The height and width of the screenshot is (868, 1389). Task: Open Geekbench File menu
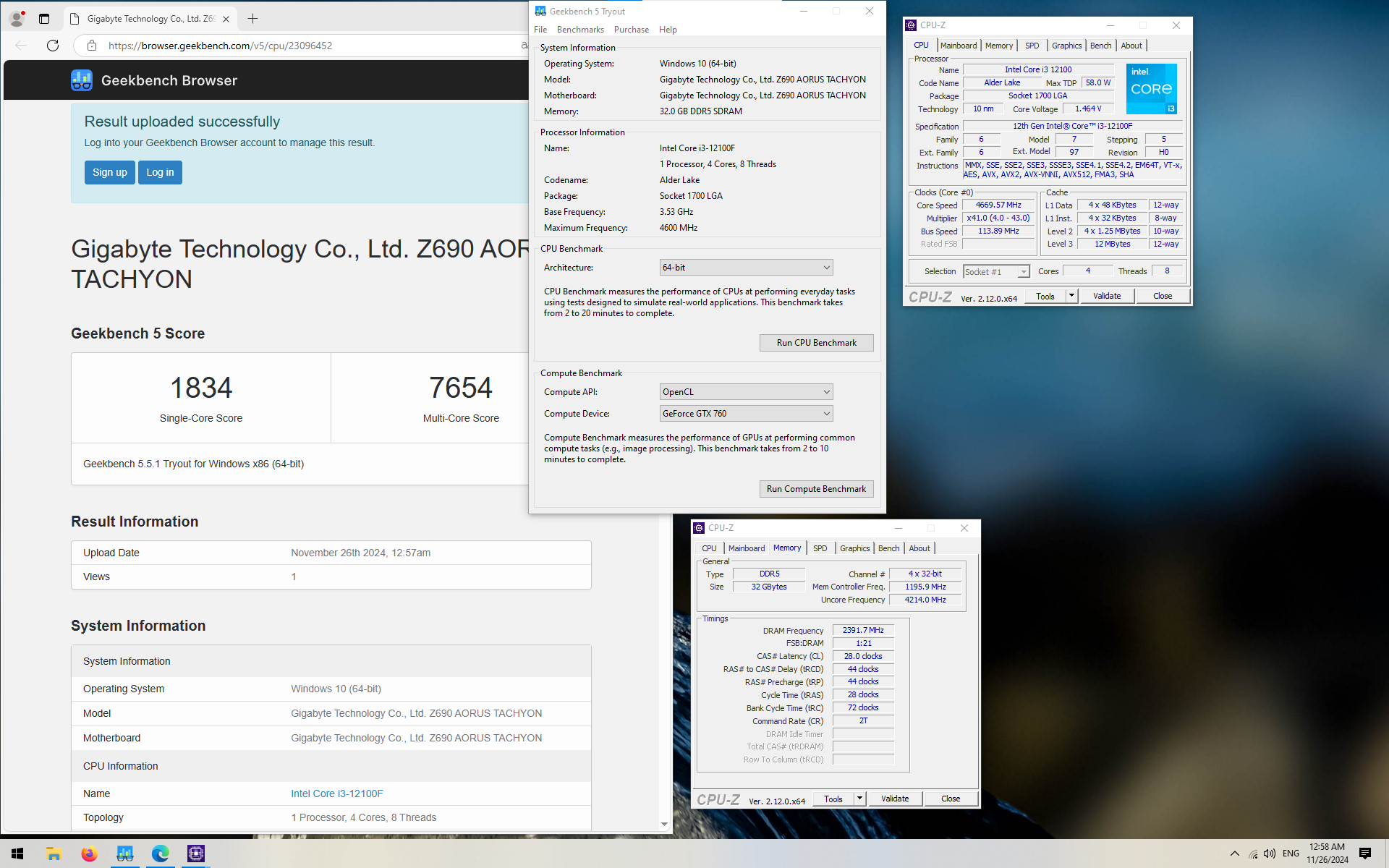(x=540, y=30)
